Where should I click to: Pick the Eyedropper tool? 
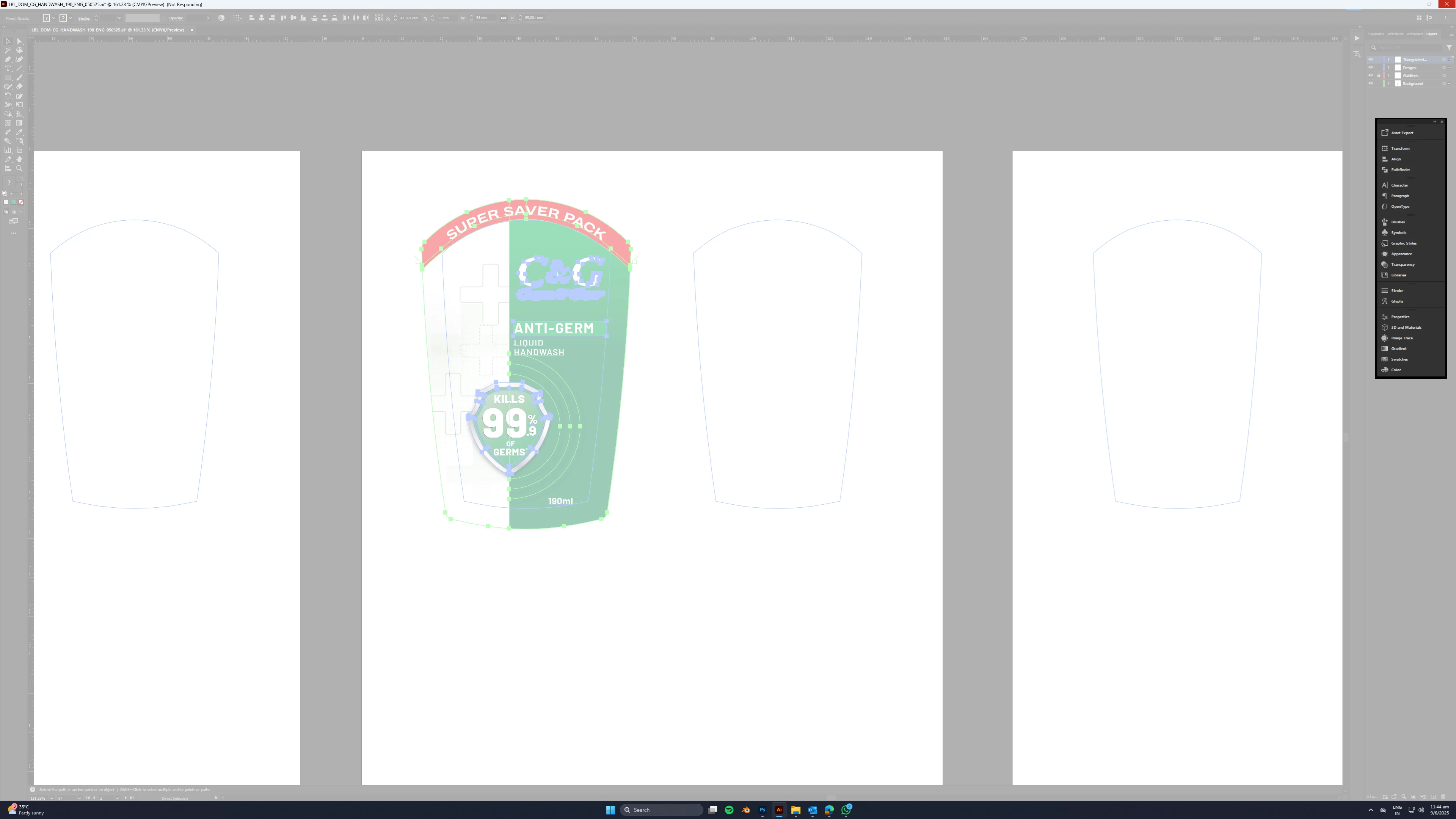tap(19, 132)
